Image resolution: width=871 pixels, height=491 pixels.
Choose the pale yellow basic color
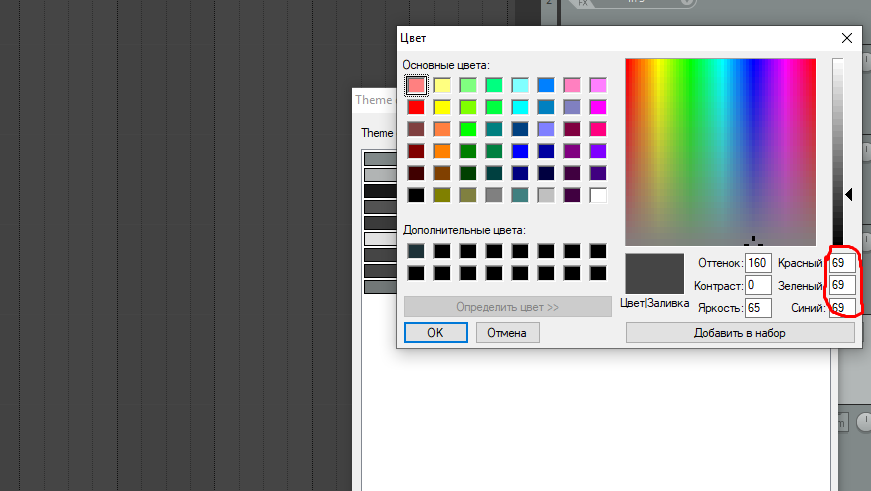point(442,85)
